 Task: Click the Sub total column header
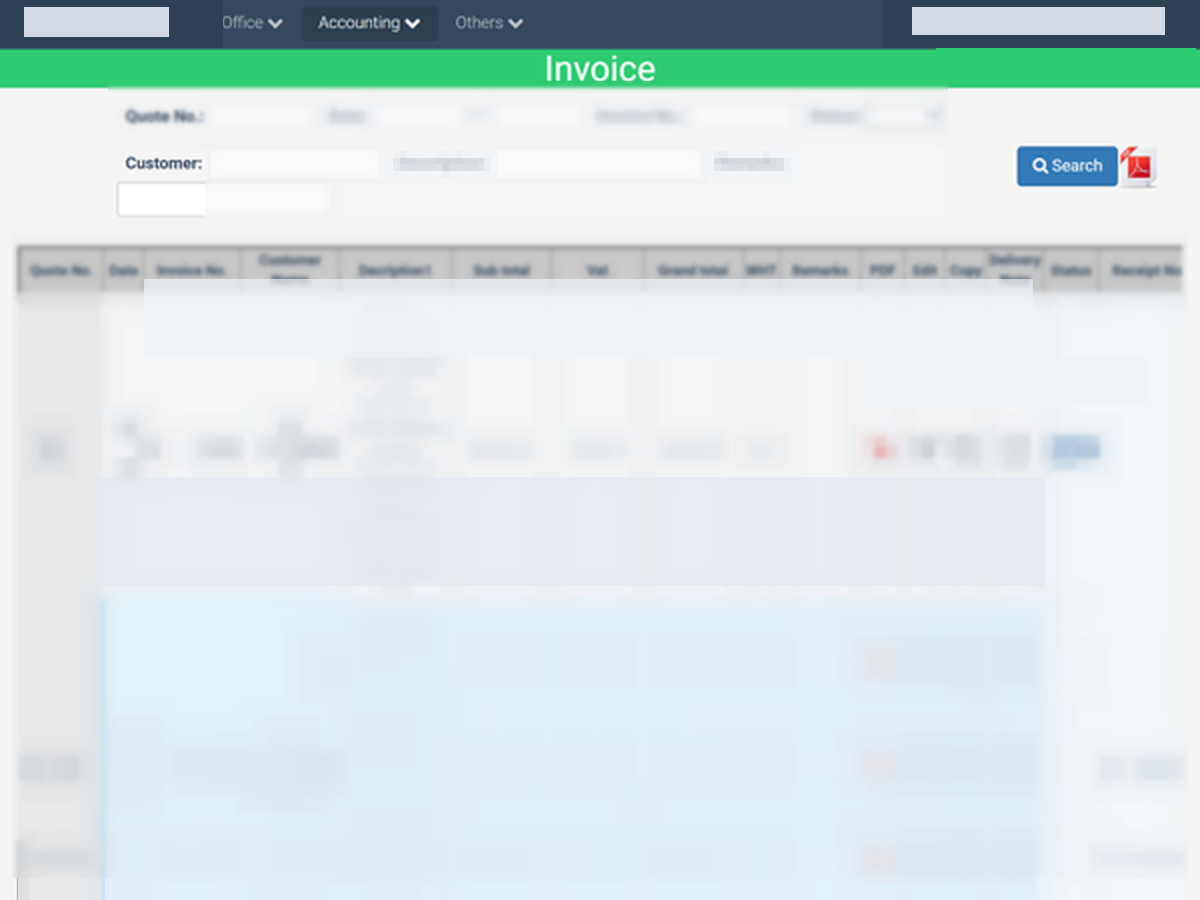(501, 270)
